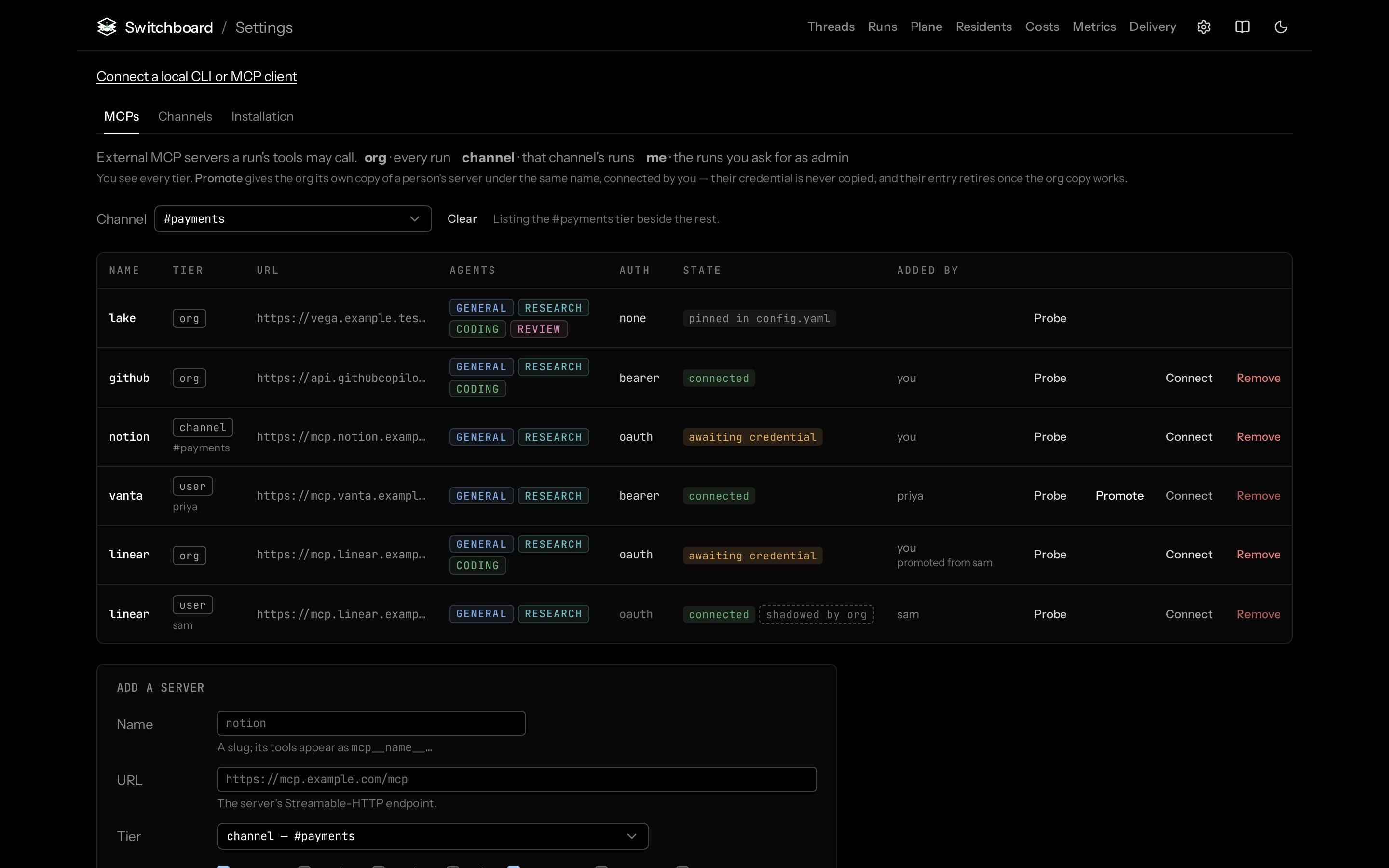
Task: View the Metrics page
Action: 1094,27
